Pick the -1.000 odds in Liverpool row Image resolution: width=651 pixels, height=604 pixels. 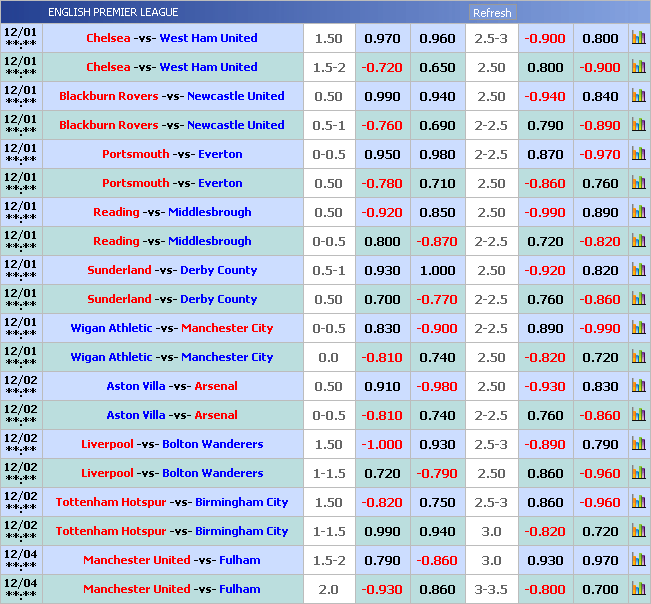pos(382,445)
